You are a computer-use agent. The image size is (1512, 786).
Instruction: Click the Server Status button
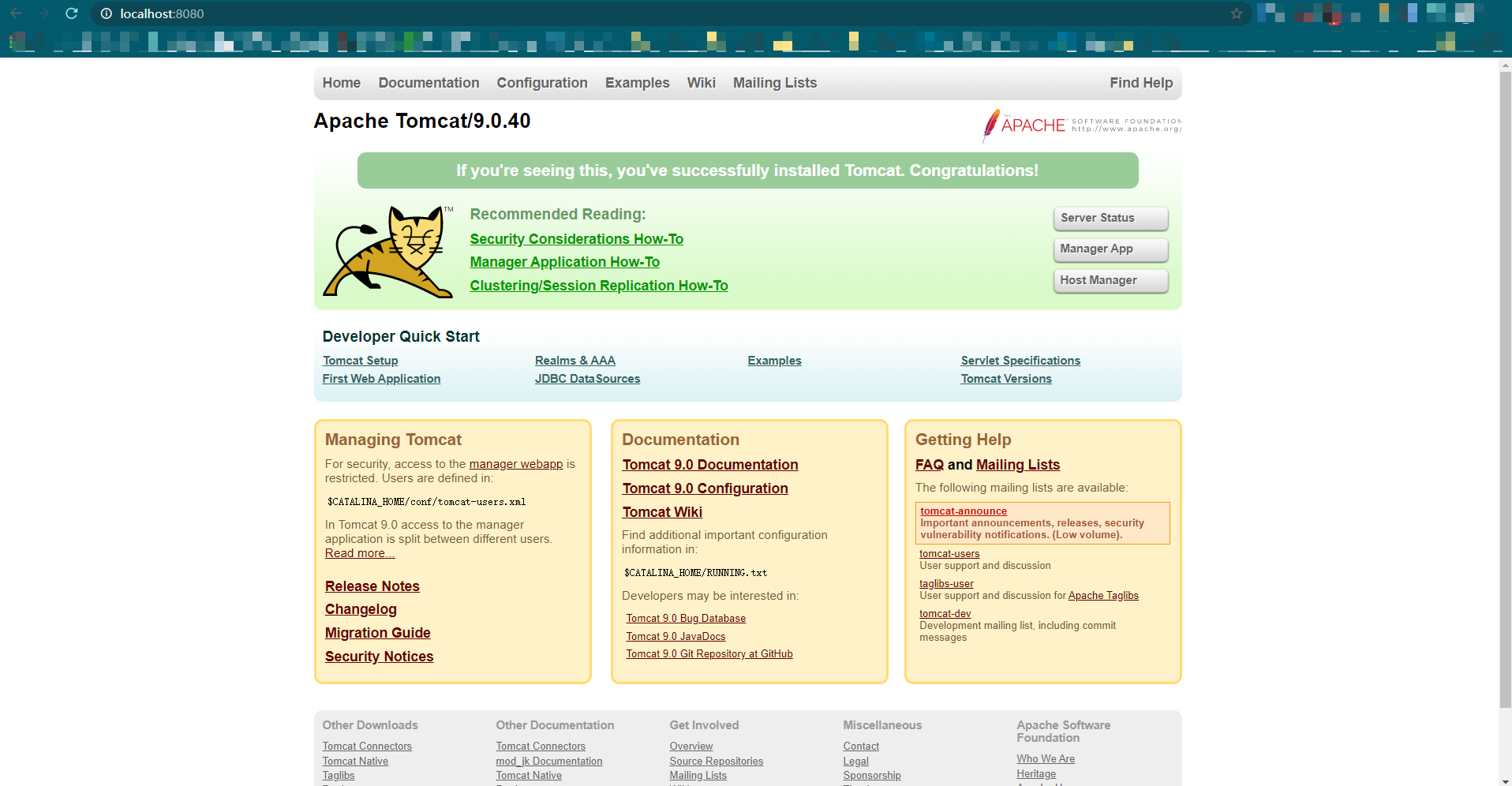tap(1111, 219)
